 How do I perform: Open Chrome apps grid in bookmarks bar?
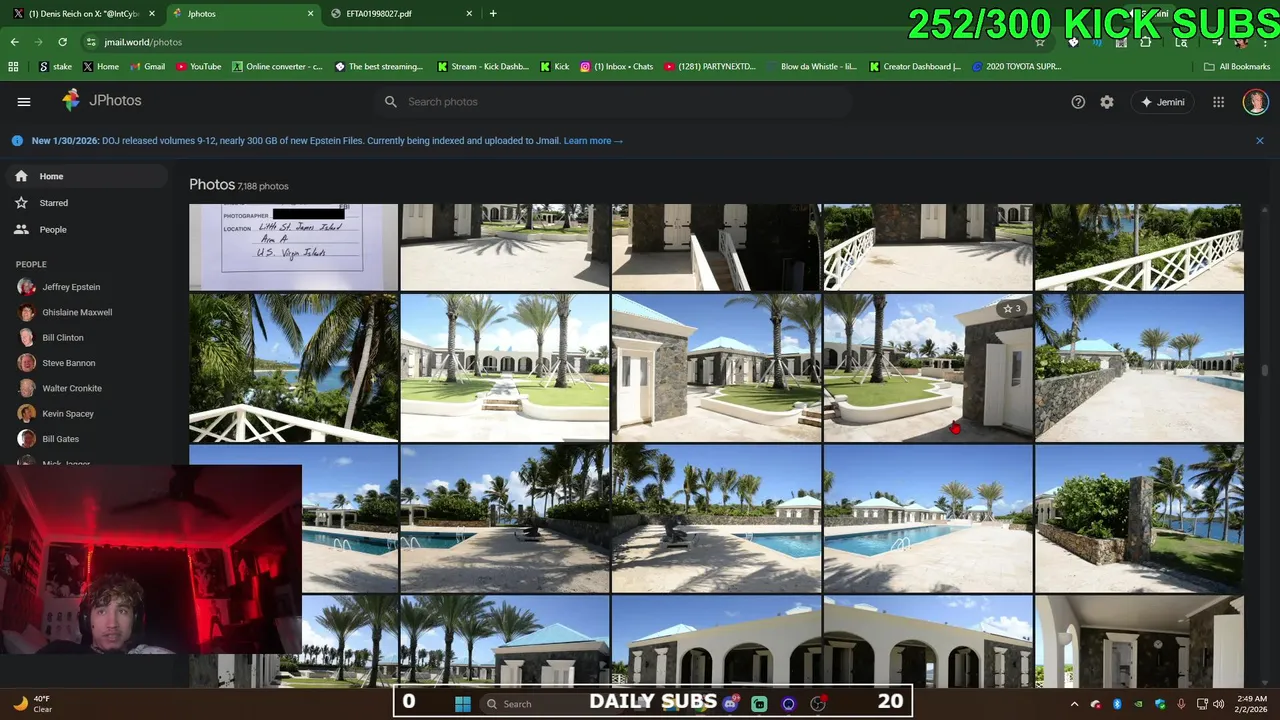(13, 67)
